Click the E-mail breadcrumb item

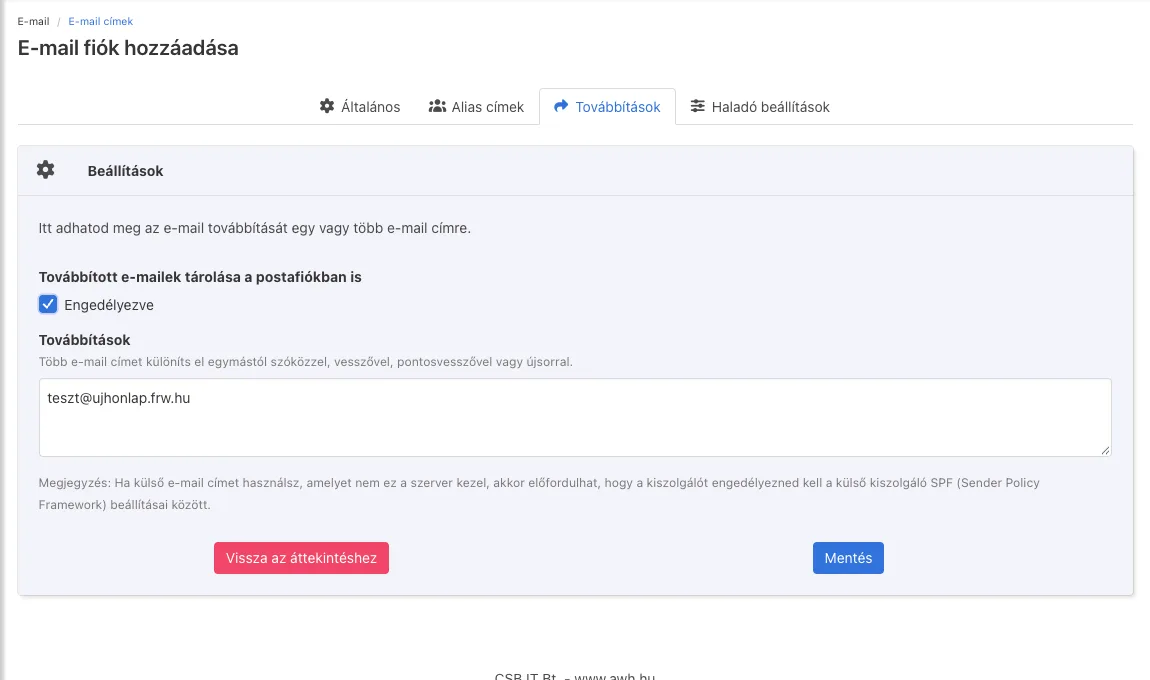click(34, 21)
